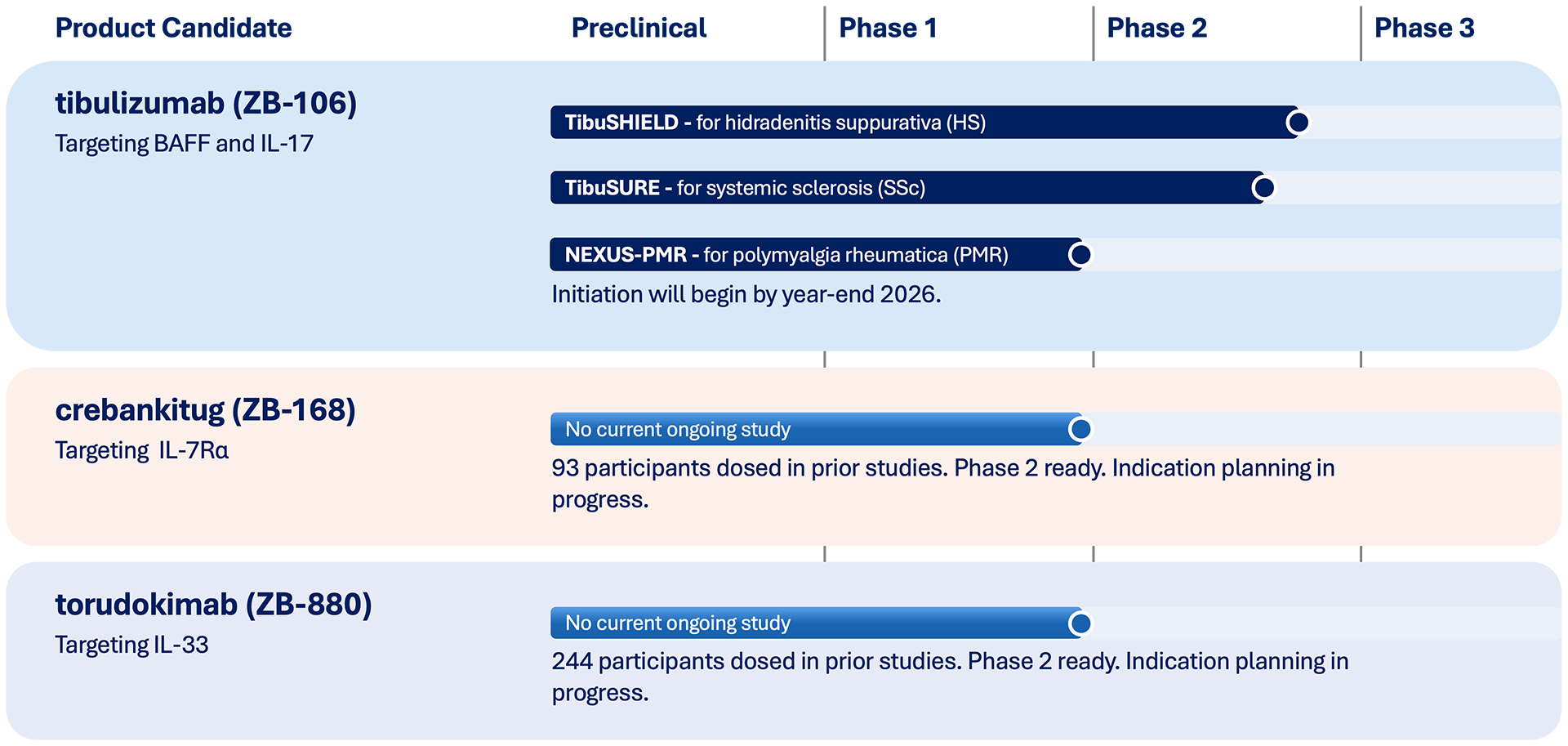The height and width of the screenshot is (746, 1568).
Task: Click the Product Candidate column header
Action: (173, 28)
